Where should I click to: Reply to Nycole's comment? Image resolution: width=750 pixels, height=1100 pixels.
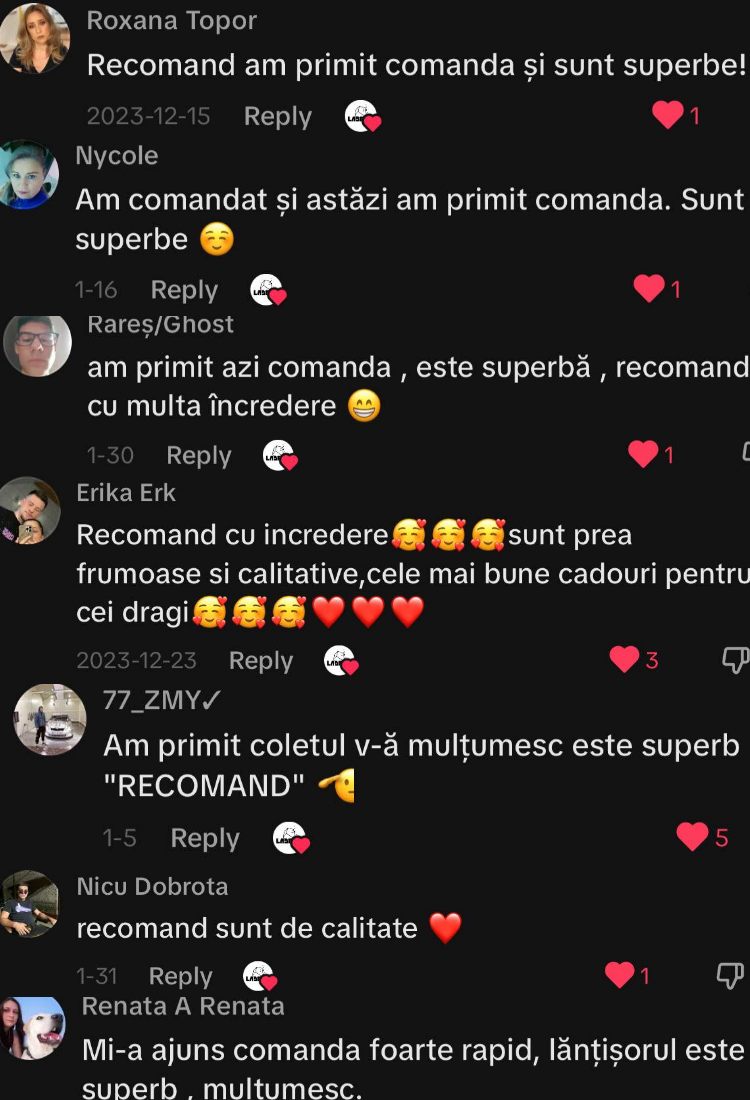coord(185,290)
